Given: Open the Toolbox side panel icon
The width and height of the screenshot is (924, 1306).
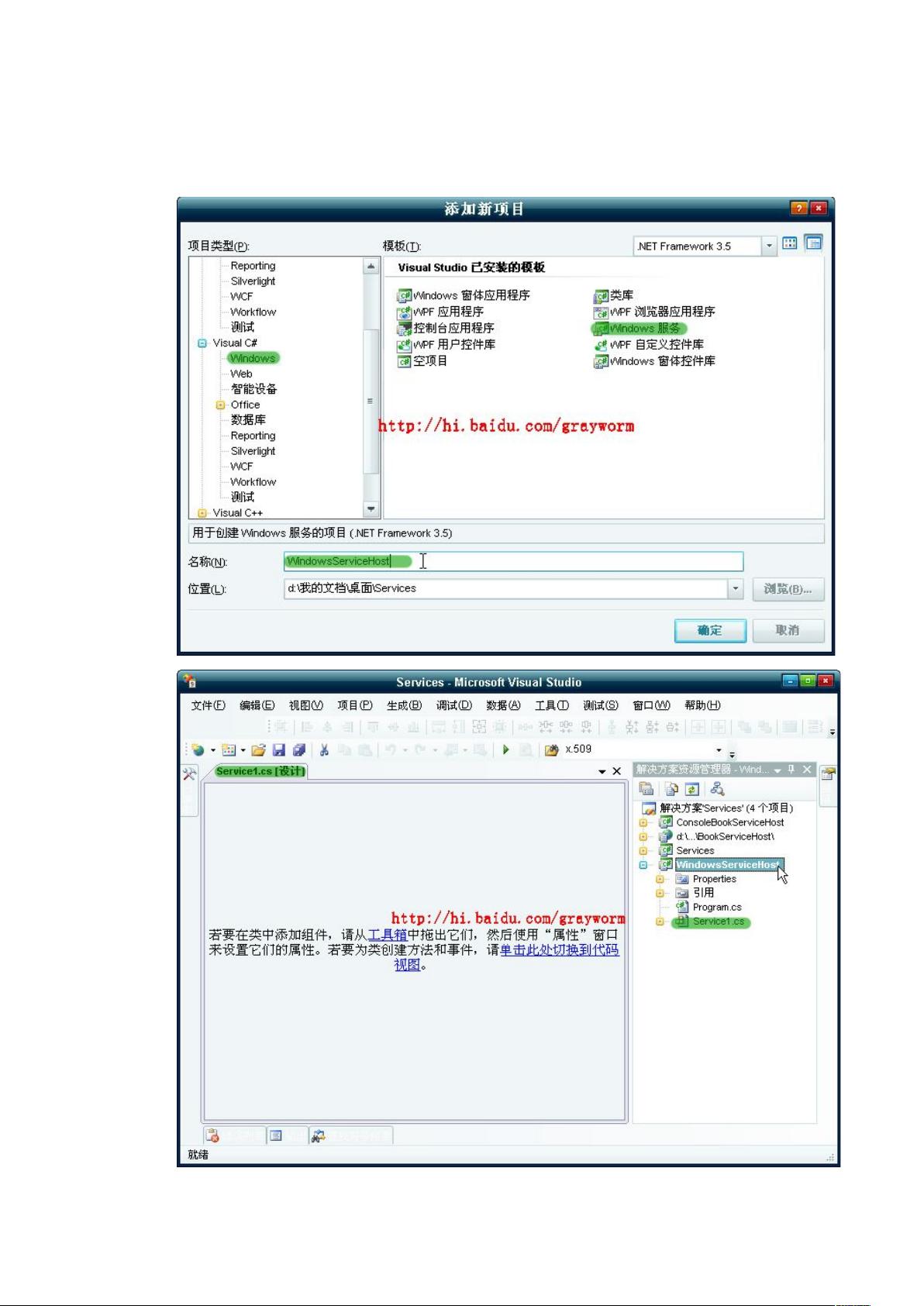Looking at the screenshot, I should click(190, 774).
